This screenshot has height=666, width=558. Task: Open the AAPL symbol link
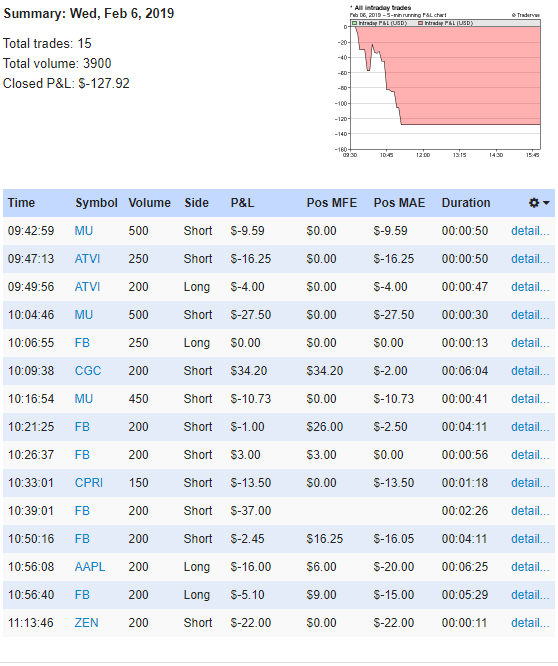90,567
